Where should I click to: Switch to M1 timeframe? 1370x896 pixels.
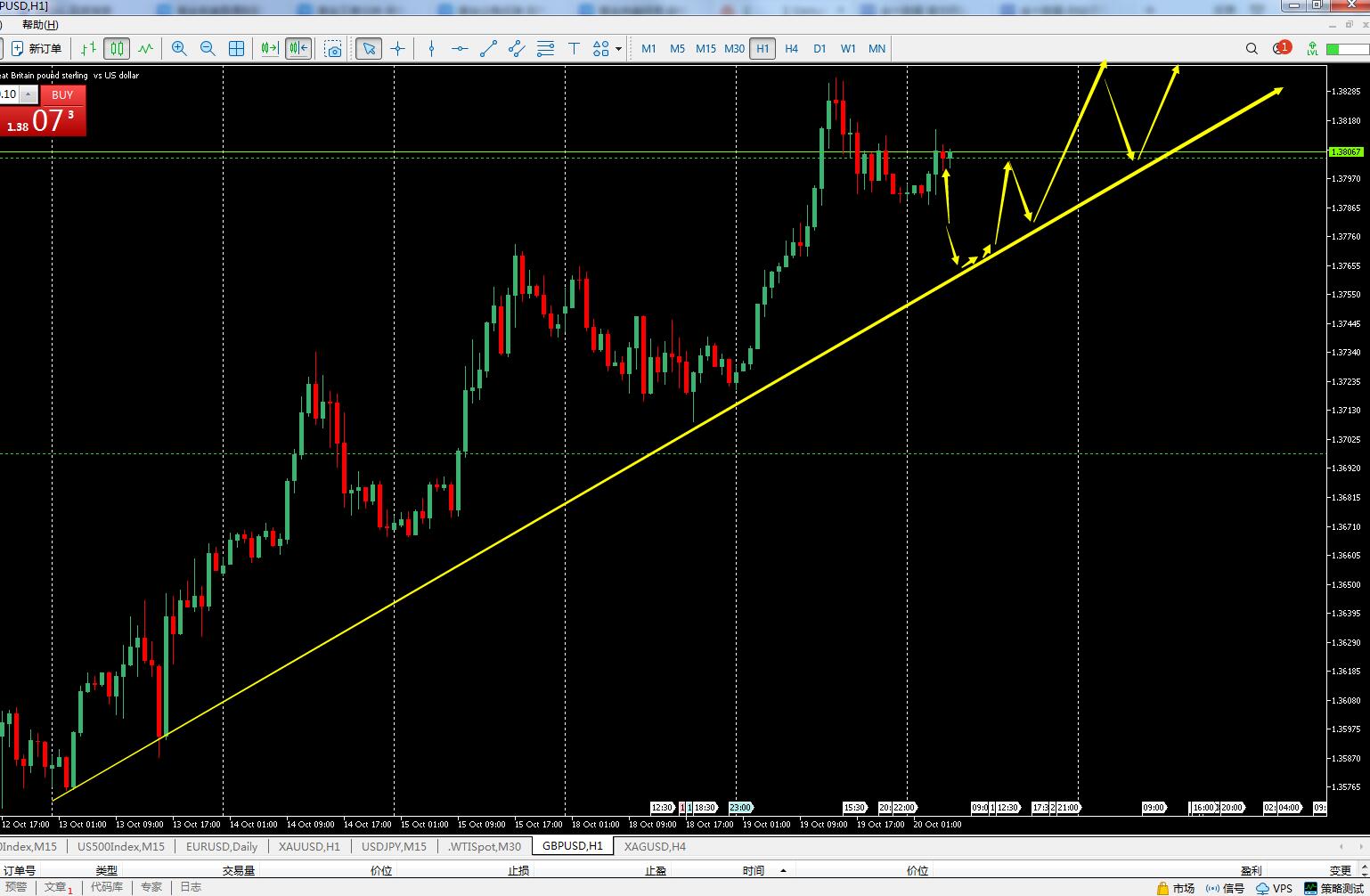pos(648,49)
